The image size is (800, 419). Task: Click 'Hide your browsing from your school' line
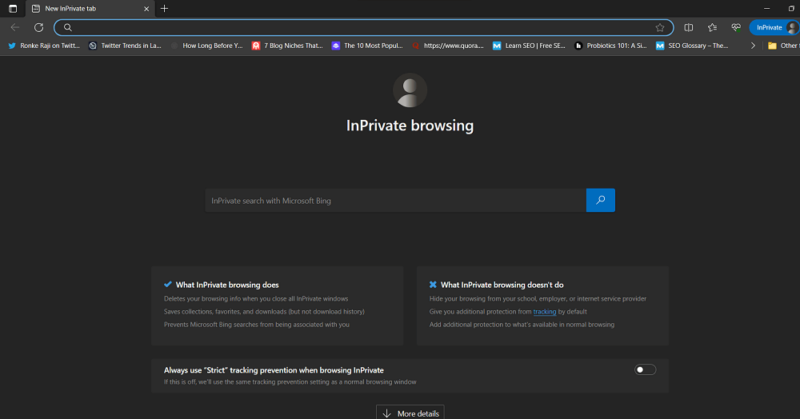(538, 299)
